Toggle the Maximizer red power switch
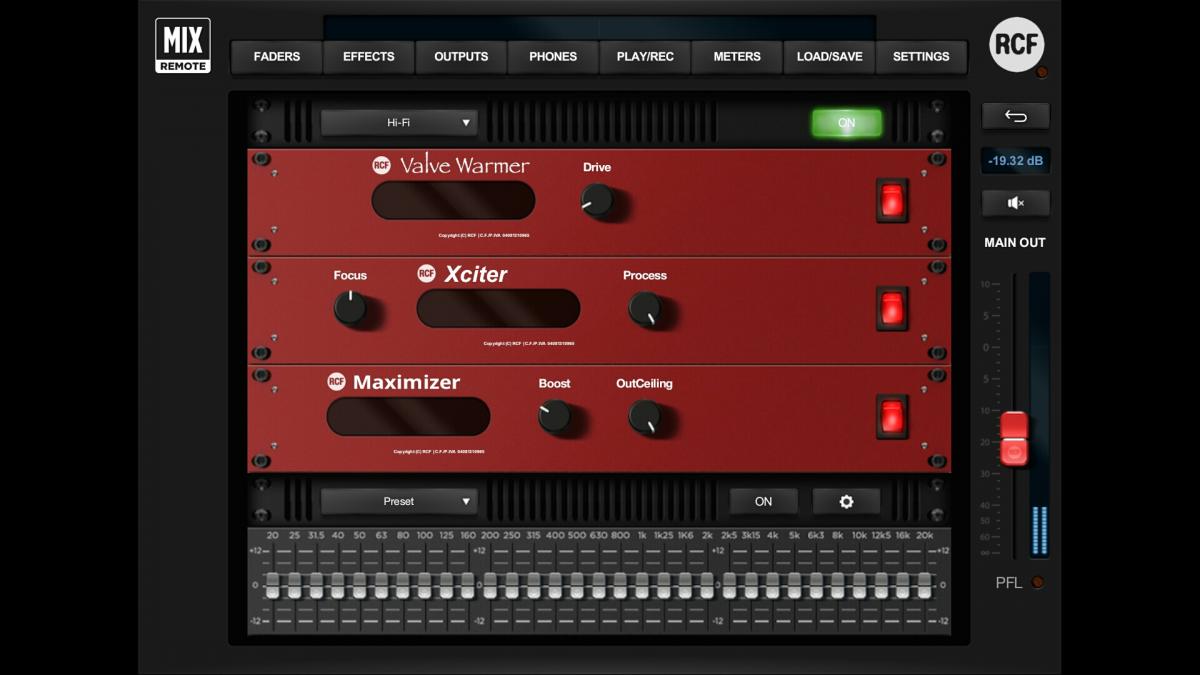Image resolution: width=1200 pixels, height=675 pixels. tap(892, 415)
